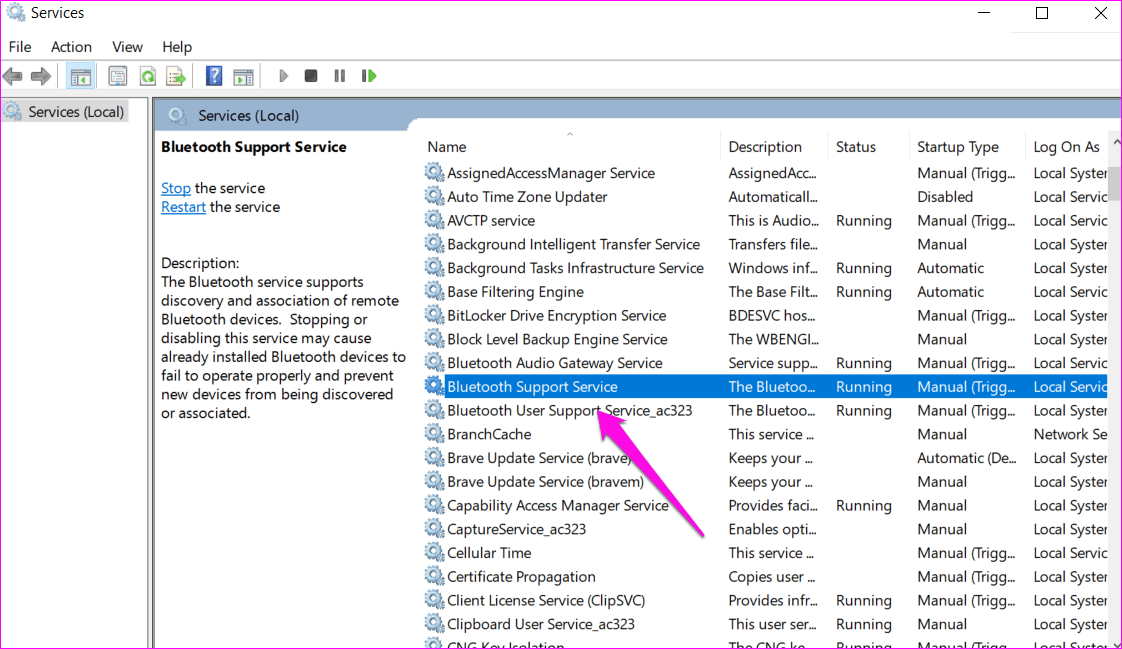Image resolution: width=1122 pixels, height=649 pixels.
Task: Select Auto Time Zone Updater row
Action: click(x=765, y=196)
